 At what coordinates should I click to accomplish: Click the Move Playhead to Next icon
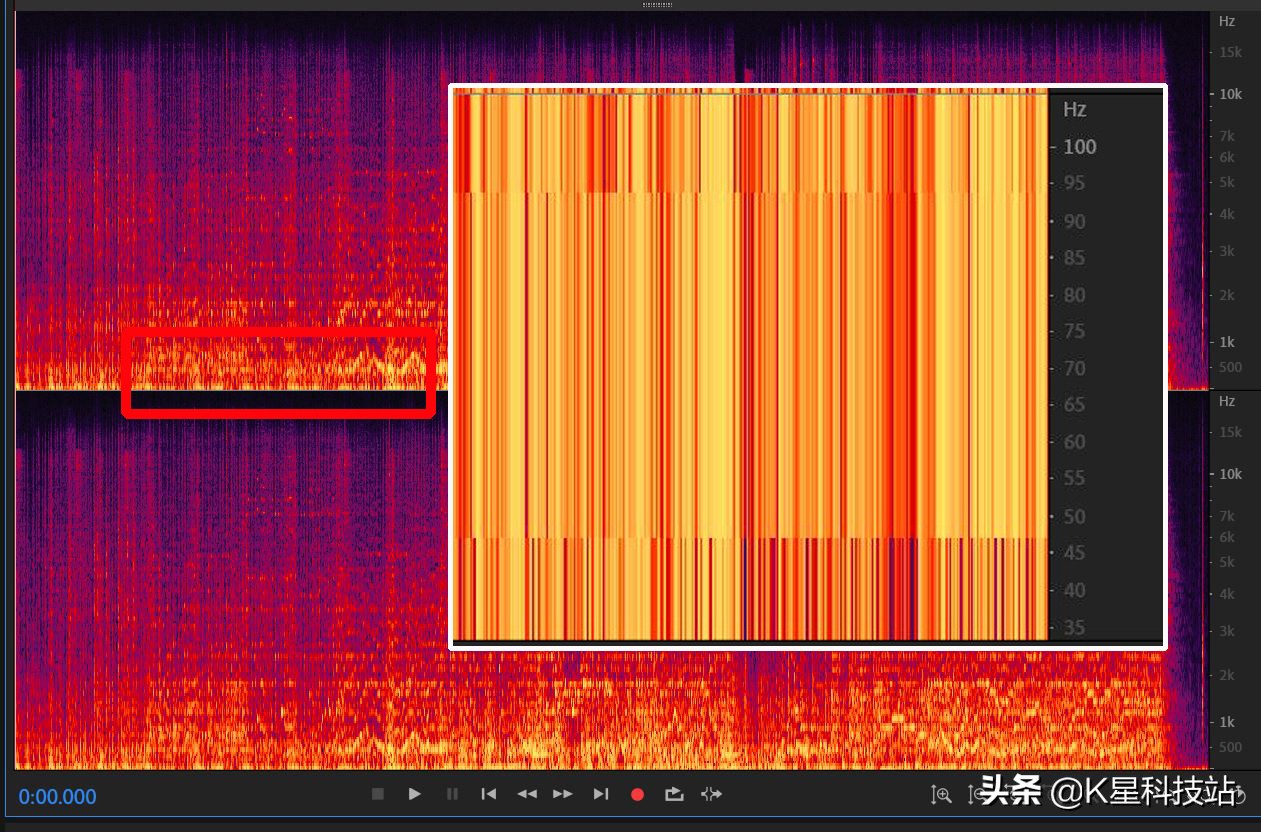click(601, 794)
